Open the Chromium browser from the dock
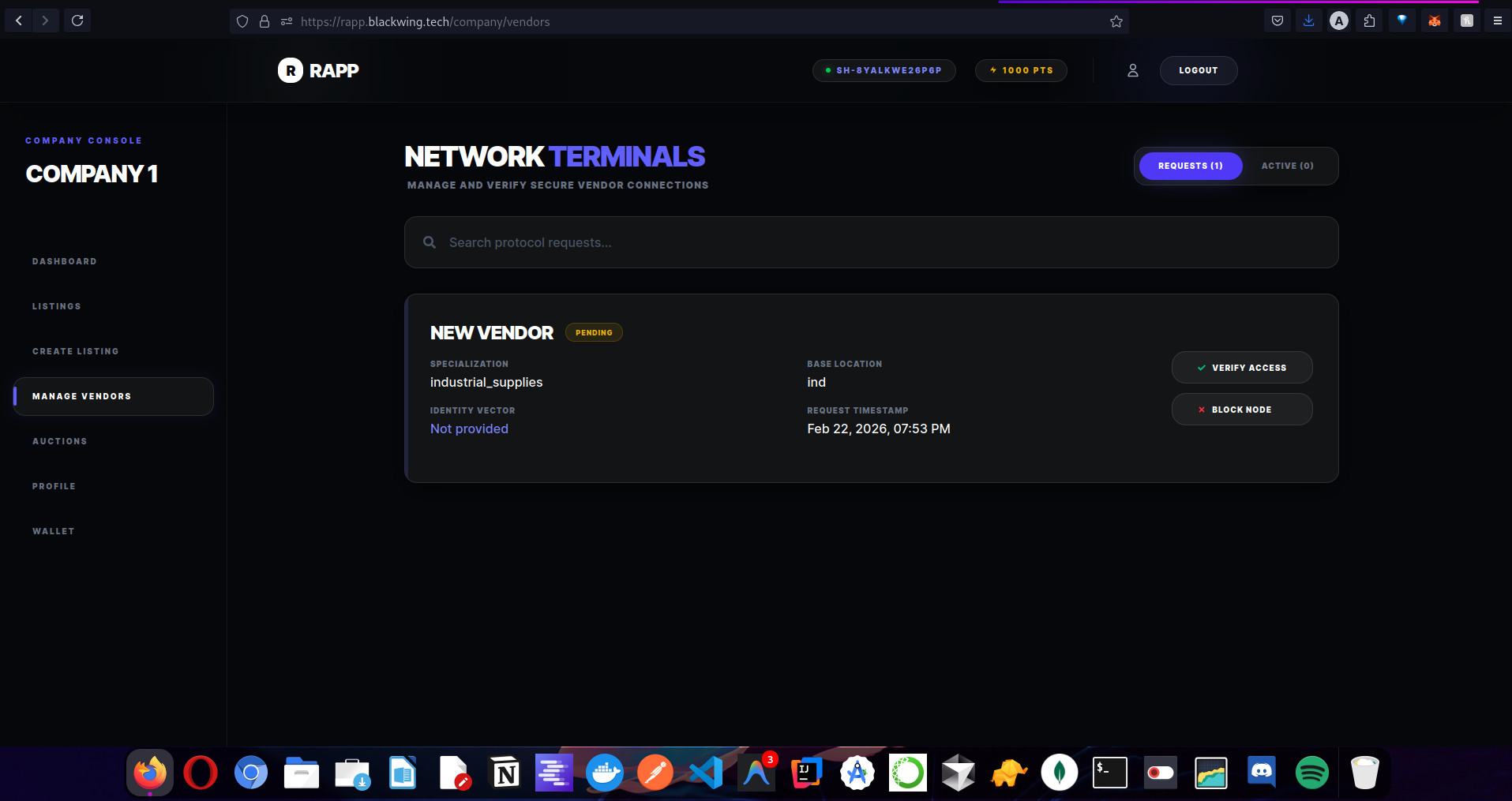Image resolution: width=1512 pixels, height=801 pixels. (x=251, y=773)
